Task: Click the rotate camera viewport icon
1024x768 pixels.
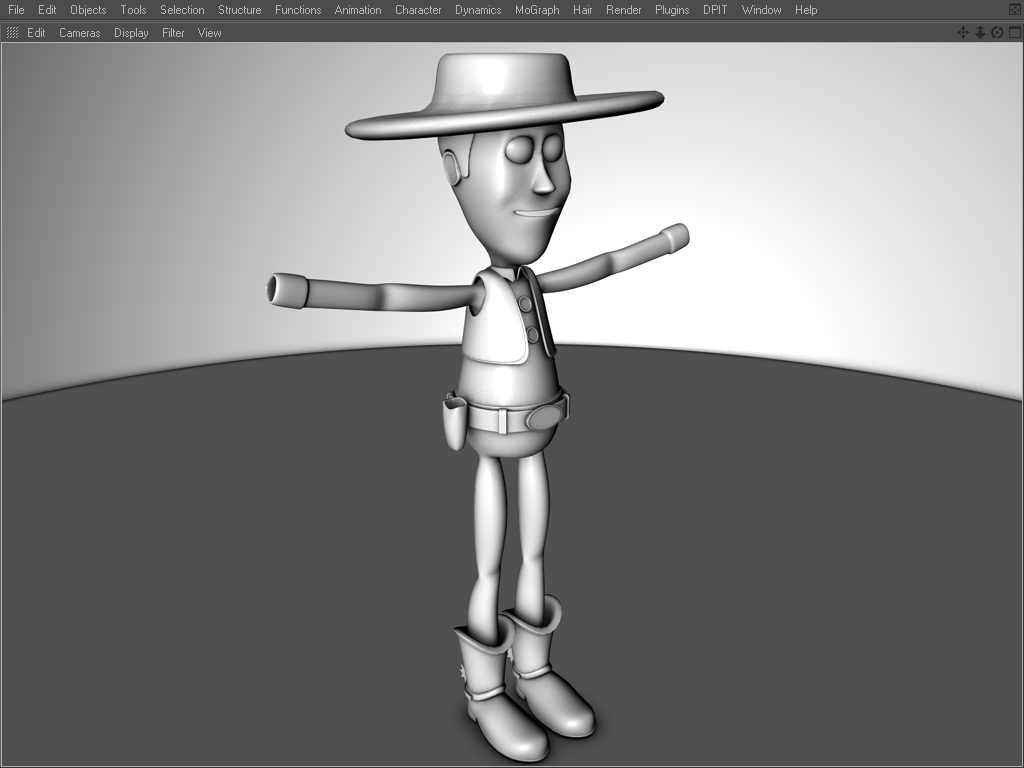Action: point(997,33)
